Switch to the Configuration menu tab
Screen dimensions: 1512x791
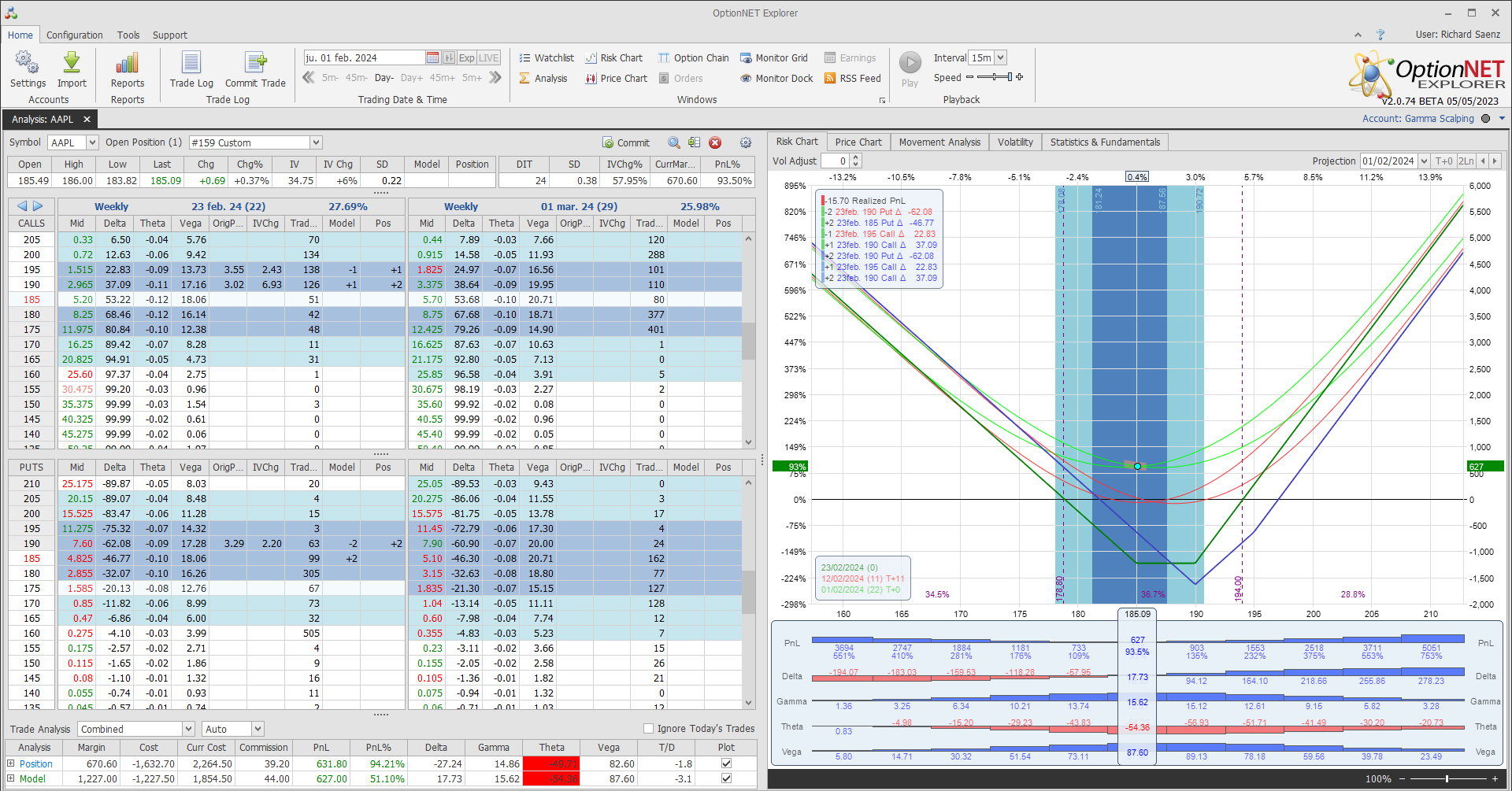click(74, 35)
